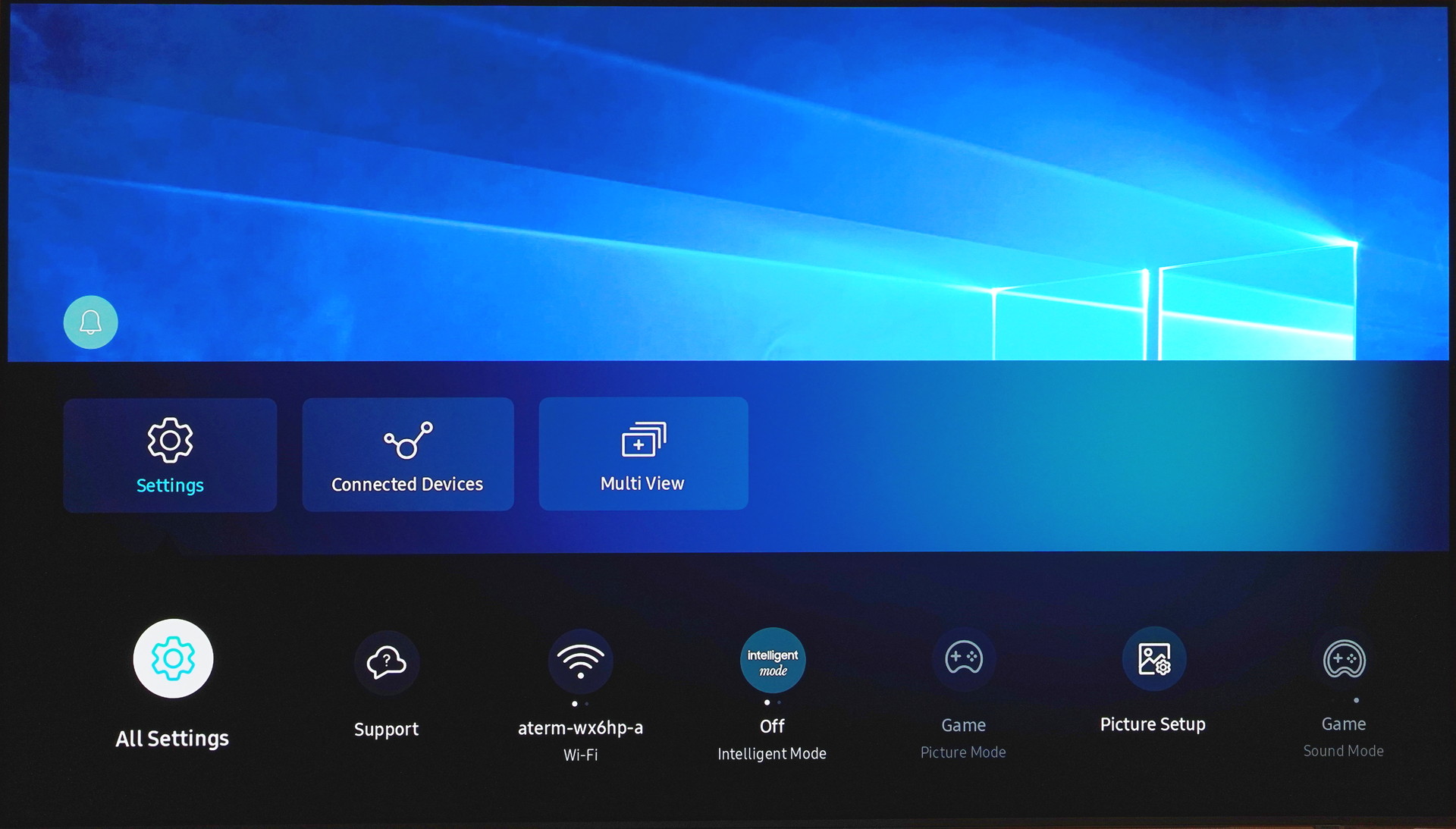Open Wi-Fi network aterm-wx6hp-a icon
Viewport: 1456px width, 829px height.
pos(581,661)
